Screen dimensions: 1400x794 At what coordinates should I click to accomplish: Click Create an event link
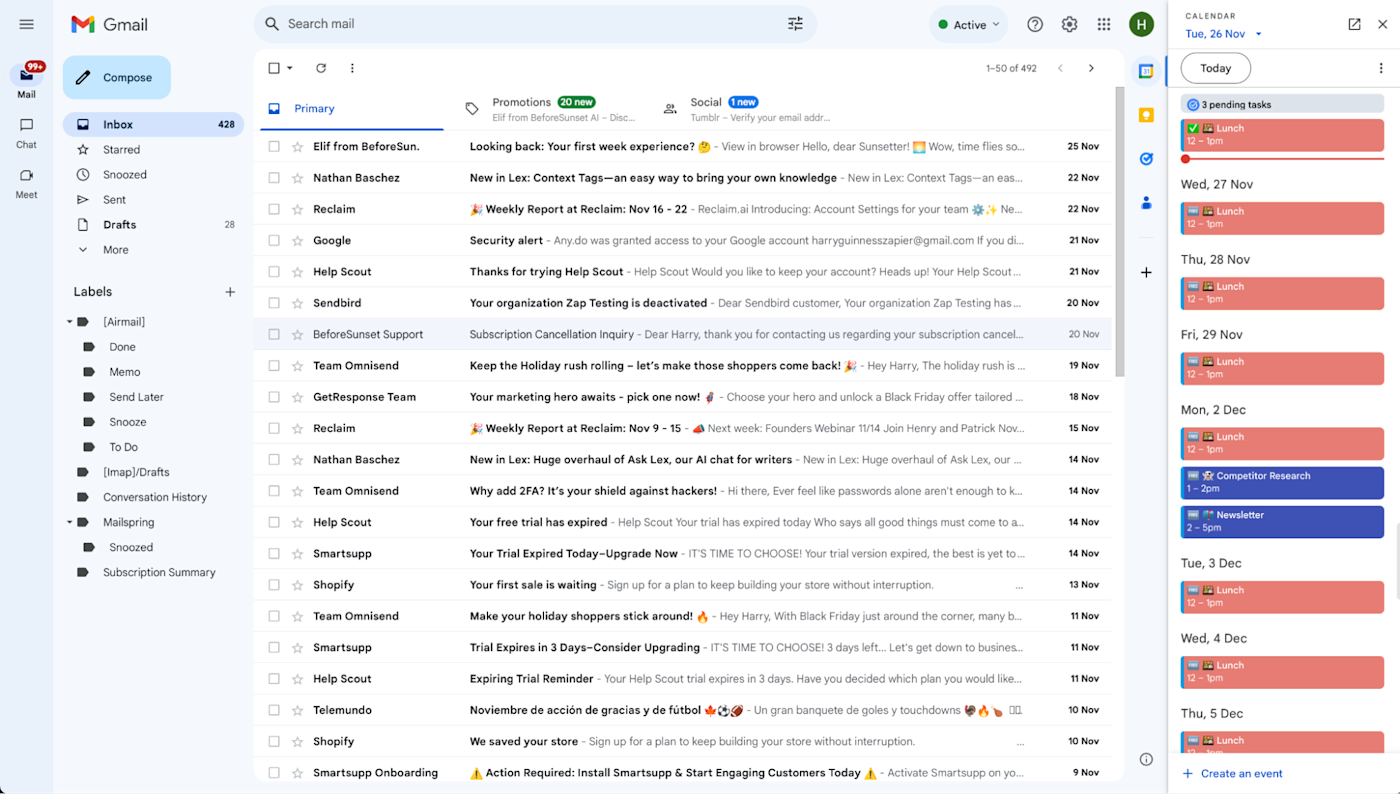pos(1232,773)
